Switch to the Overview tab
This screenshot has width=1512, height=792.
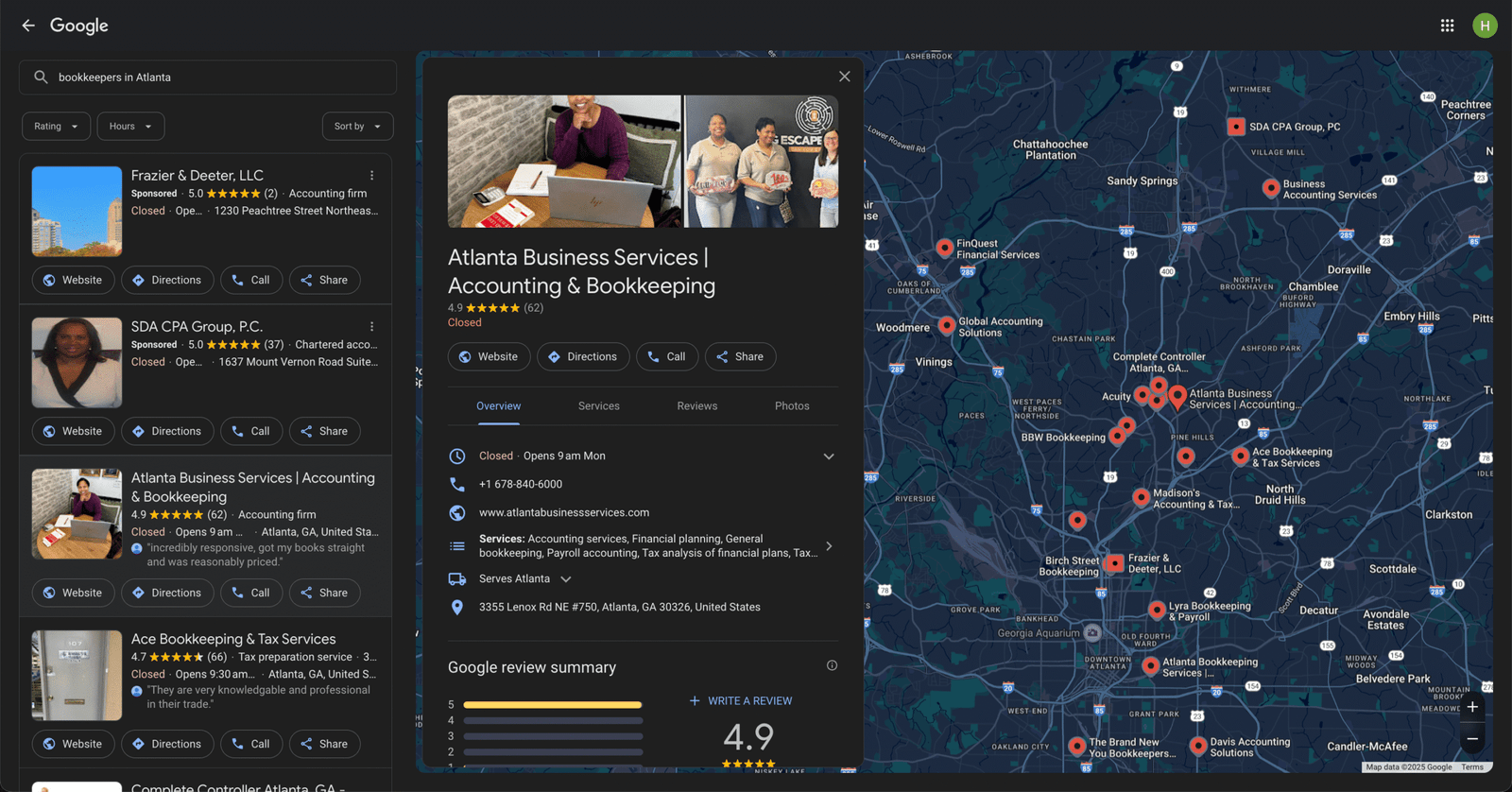tap(498, 406)
